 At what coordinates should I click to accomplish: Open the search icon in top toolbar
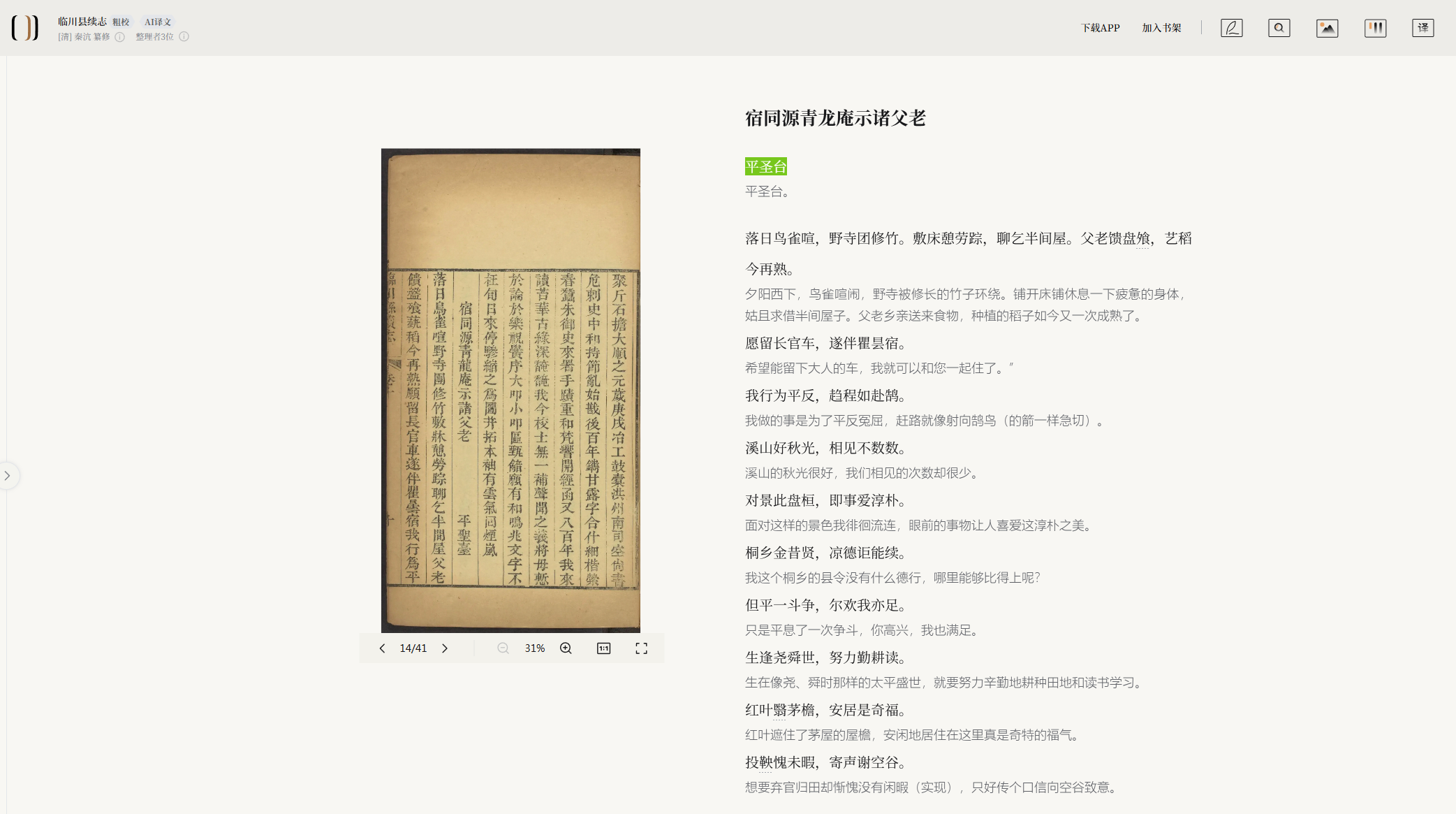[x=1279, y=28]
